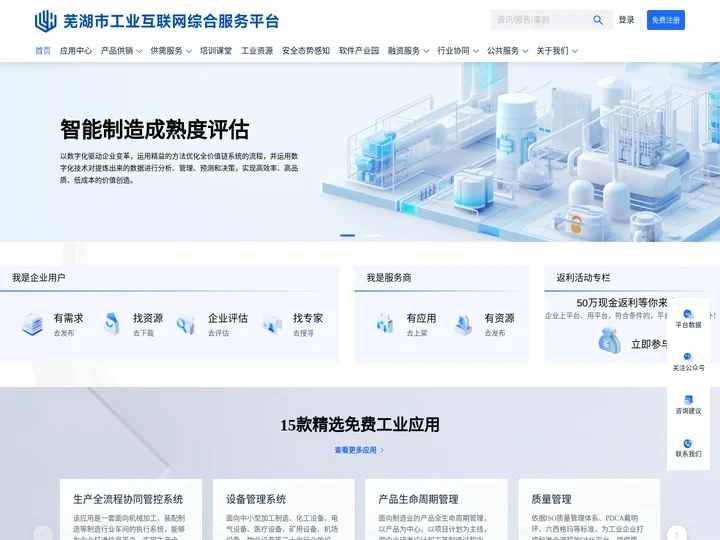The height and width of the screenshot is (540, 720).
Task: Open 质量管理 card
Action: 589,510
